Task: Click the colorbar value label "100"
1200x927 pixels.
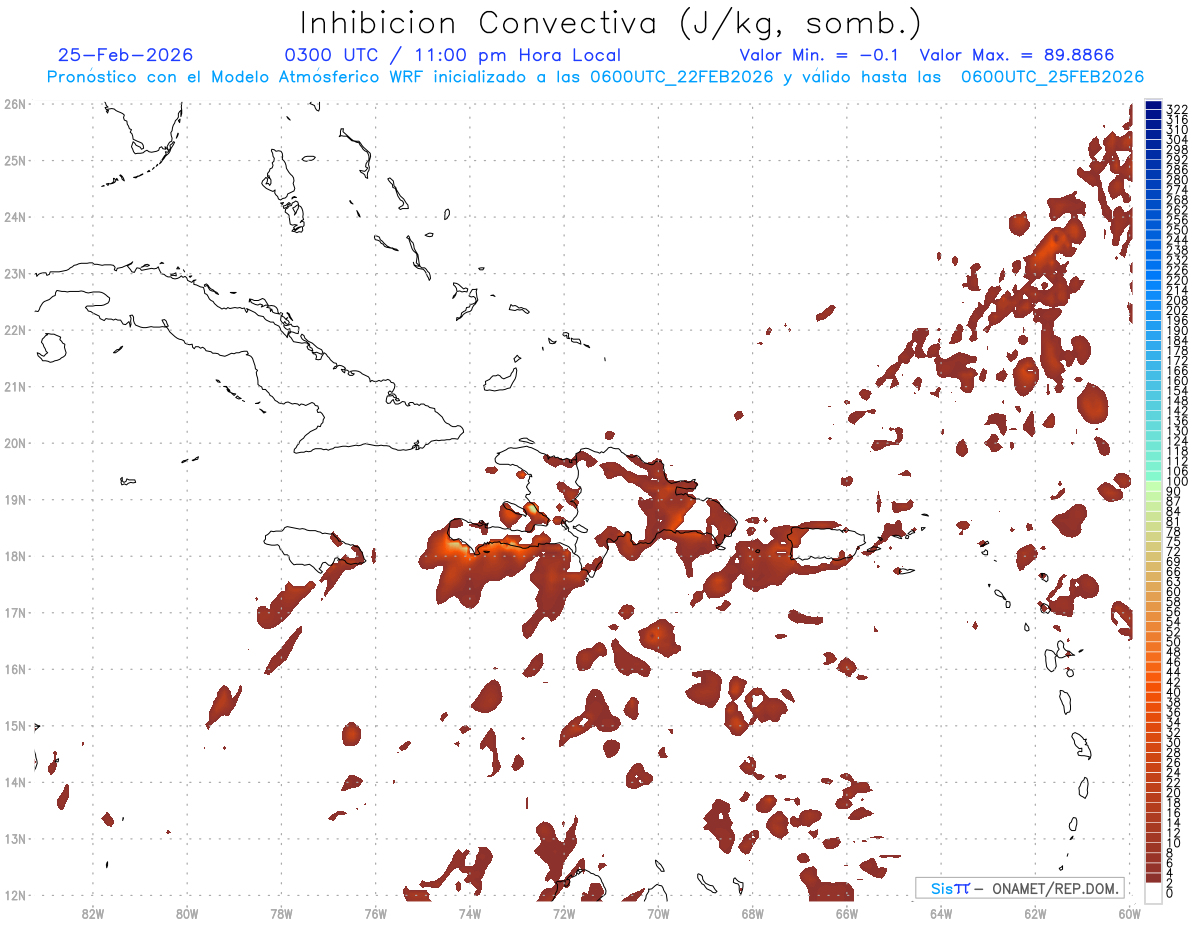Action: (1177, 482)
